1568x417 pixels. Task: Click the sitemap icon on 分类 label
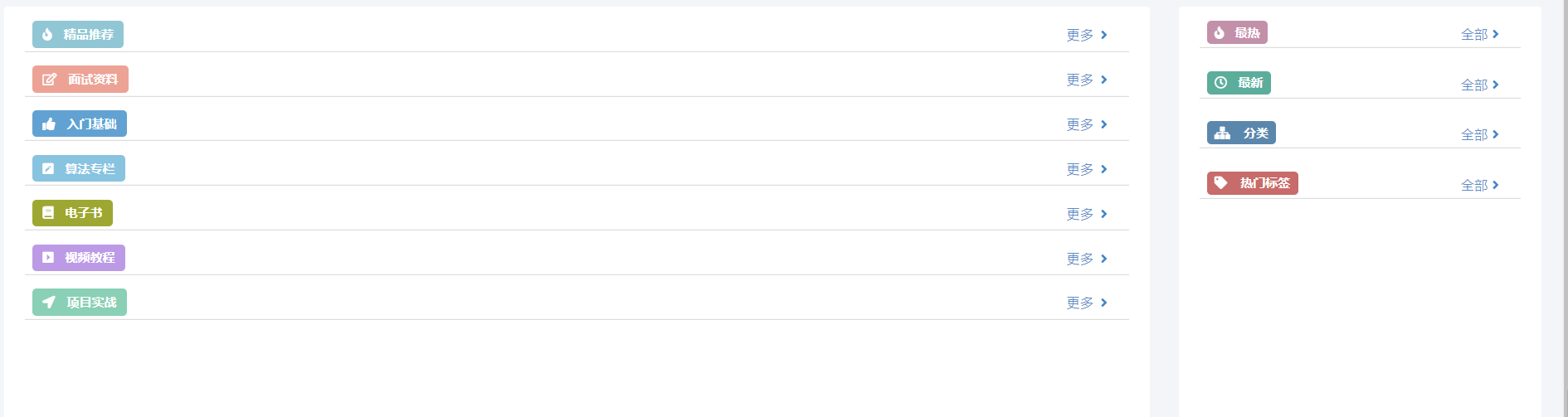(1222, 133)
